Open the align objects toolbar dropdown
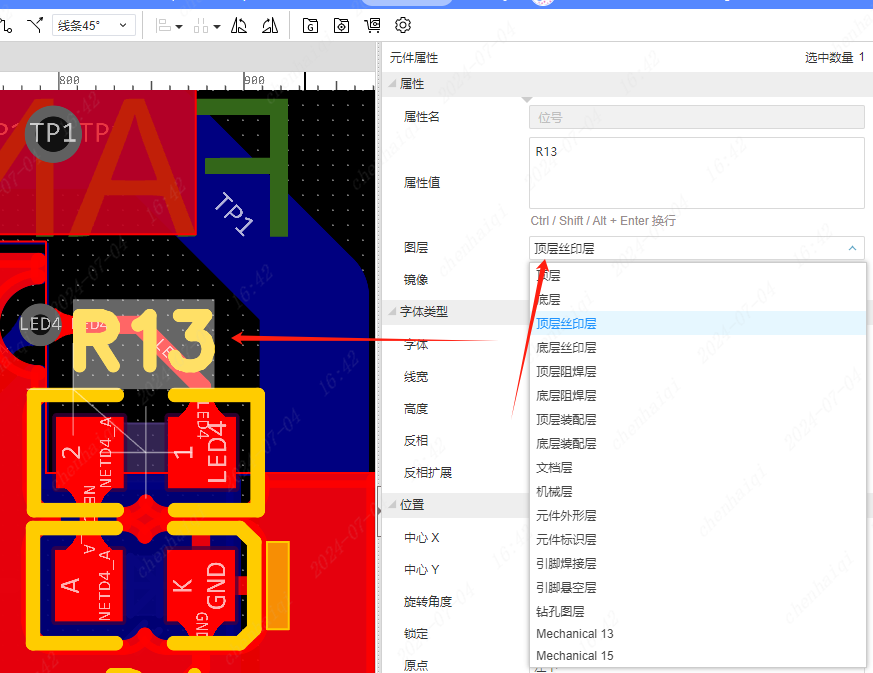873x673 pixels. (x=169, y=25)
